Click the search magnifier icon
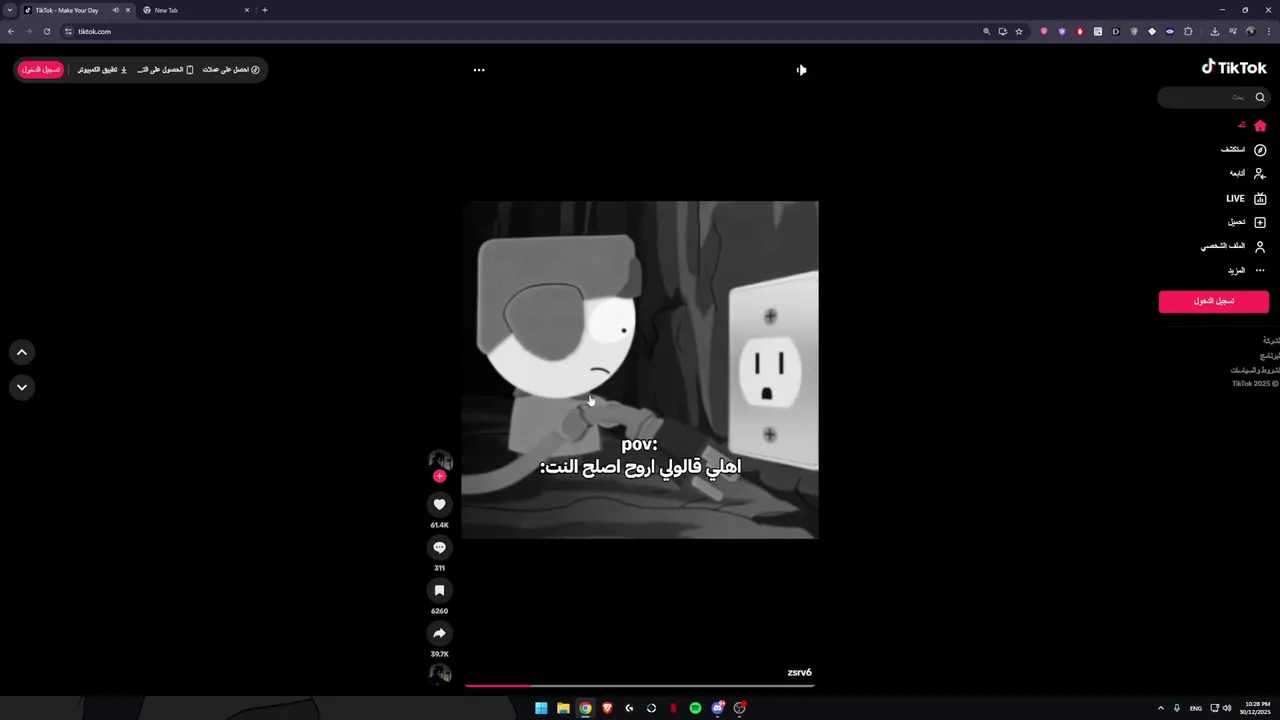 pos(1260,97)
